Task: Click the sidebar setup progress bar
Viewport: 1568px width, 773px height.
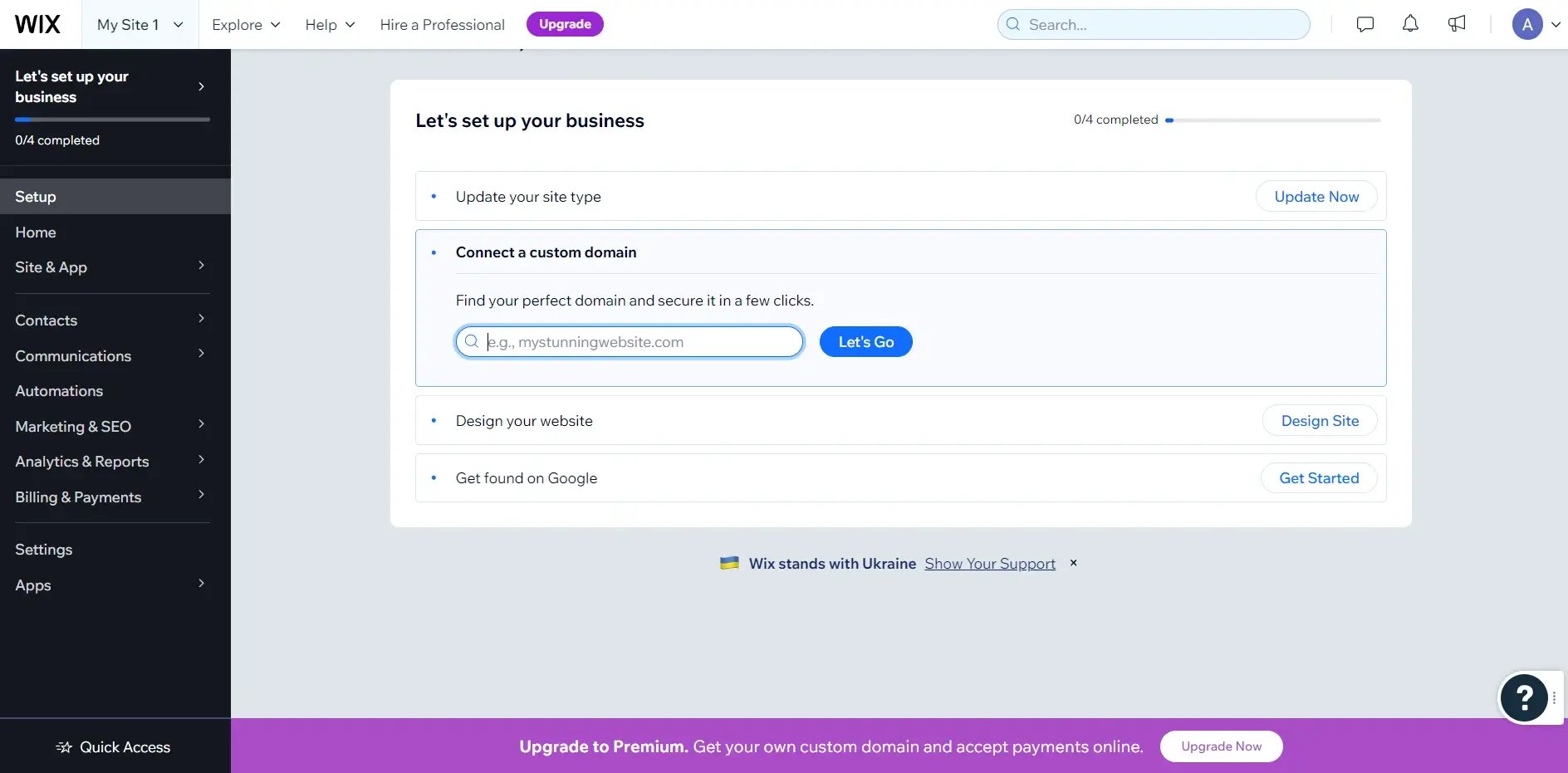Action: (112, 120)
